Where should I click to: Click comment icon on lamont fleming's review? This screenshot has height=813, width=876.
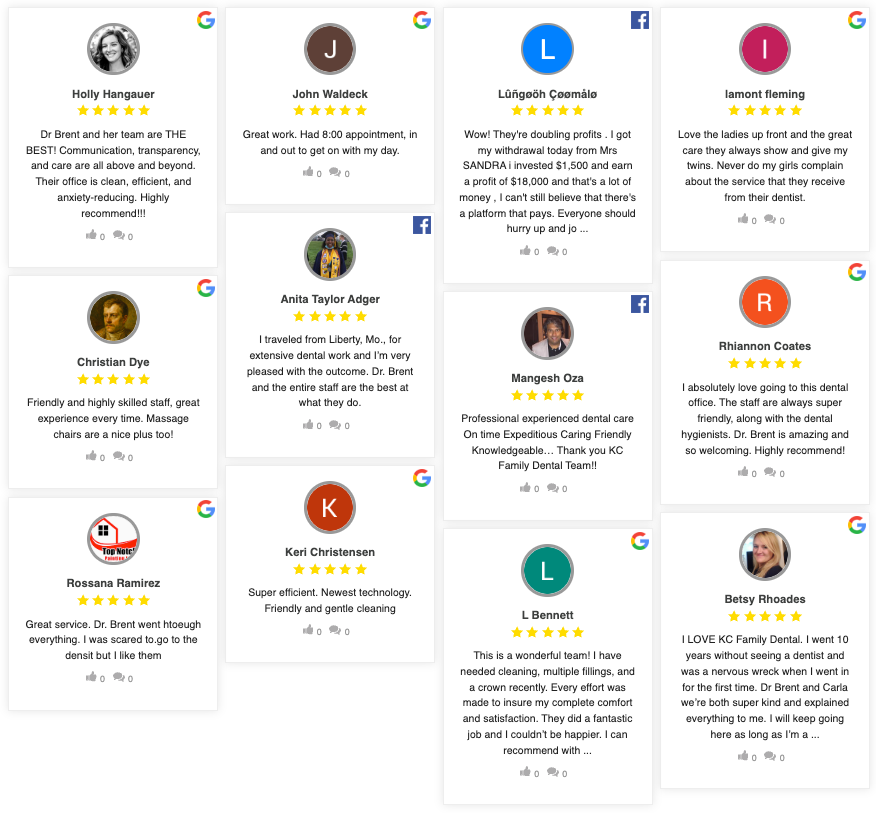[770, 219]
